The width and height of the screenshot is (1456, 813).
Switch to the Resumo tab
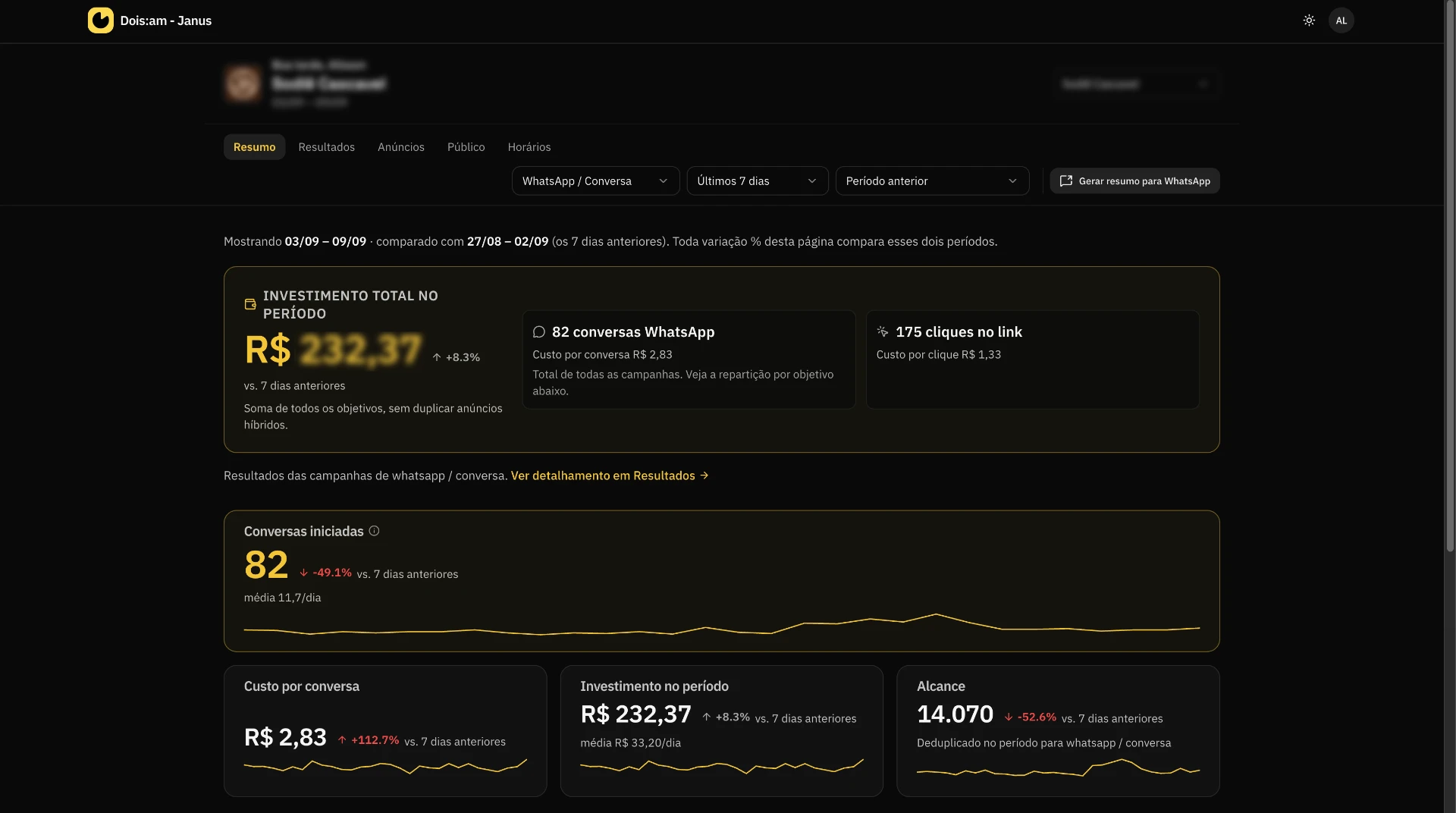254,147
